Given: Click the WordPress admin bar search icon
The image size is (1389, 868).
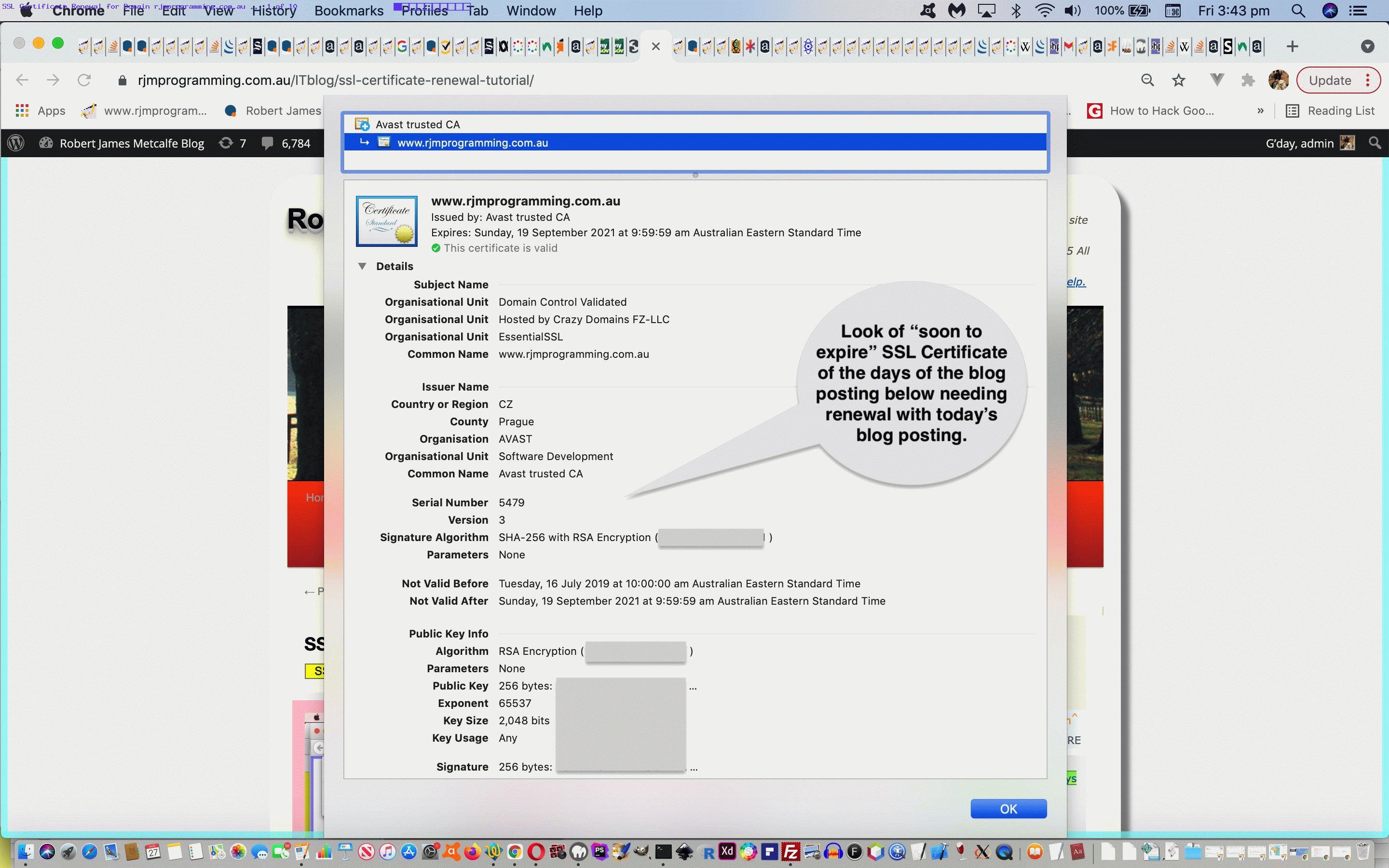Looking at the screenshot, I should tap(1375, 143).
